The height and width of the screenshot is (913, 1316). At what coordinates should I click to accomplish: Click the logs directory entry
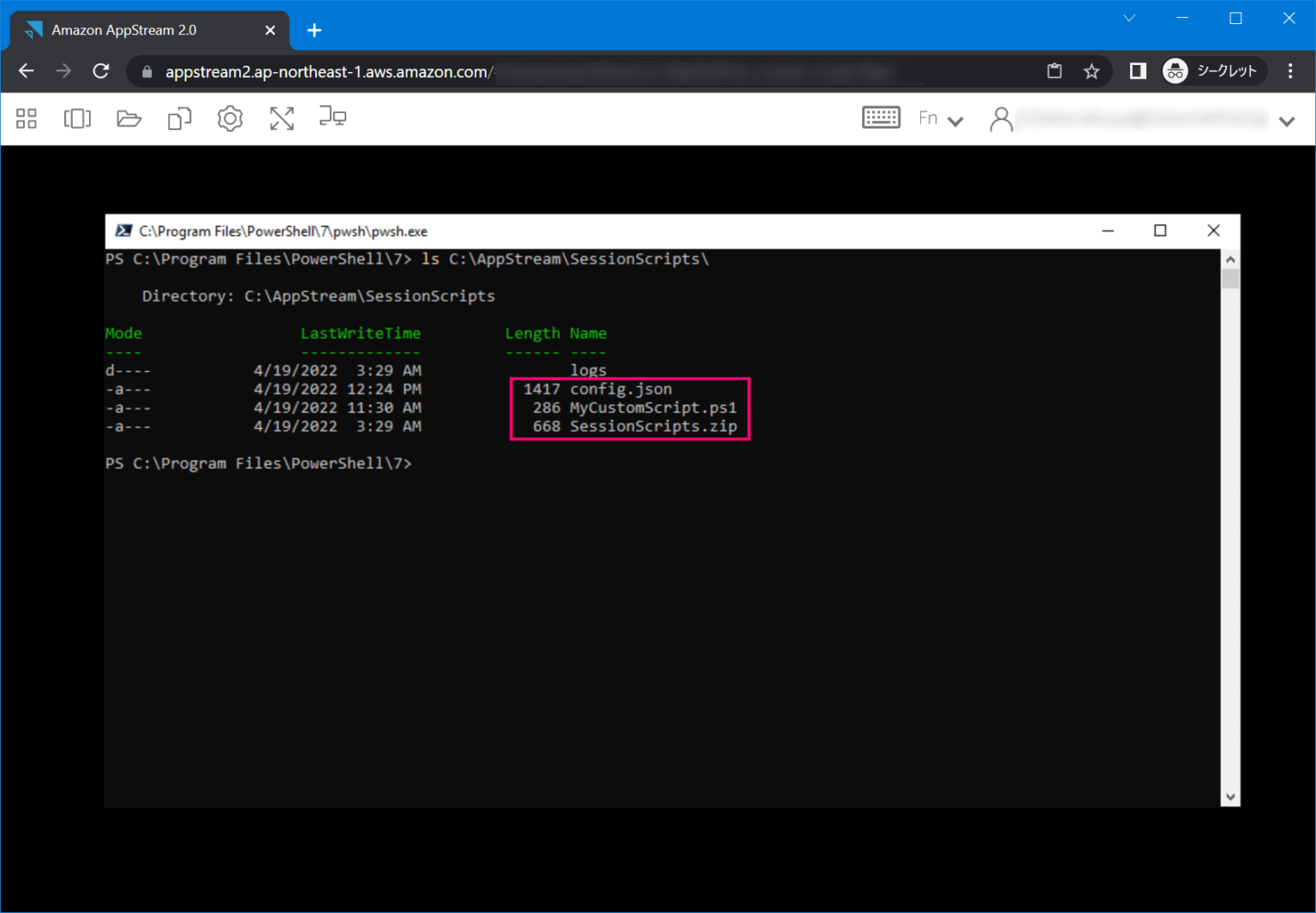tap(588, 371)
